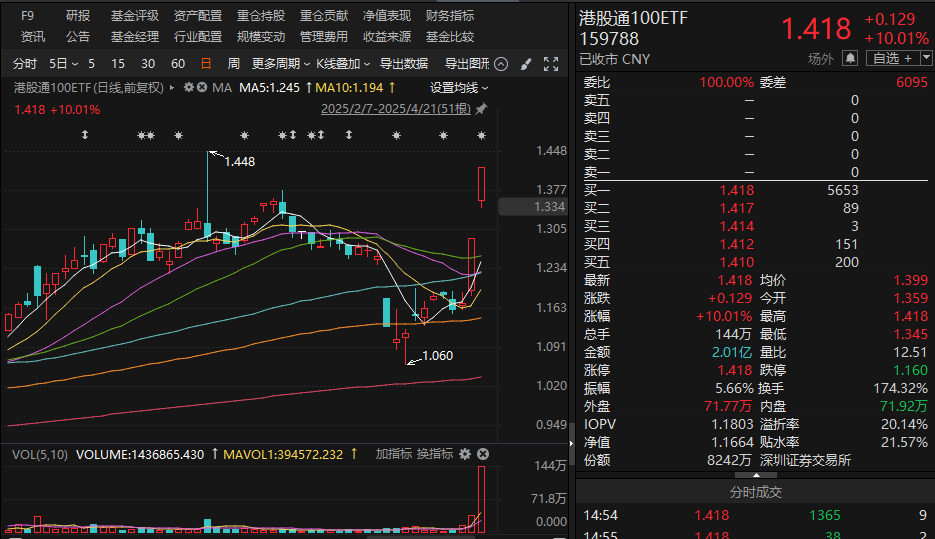This screenshot has height=539, width=935.
Task: Click 加指标 add indicator
Action: [394, 454]
